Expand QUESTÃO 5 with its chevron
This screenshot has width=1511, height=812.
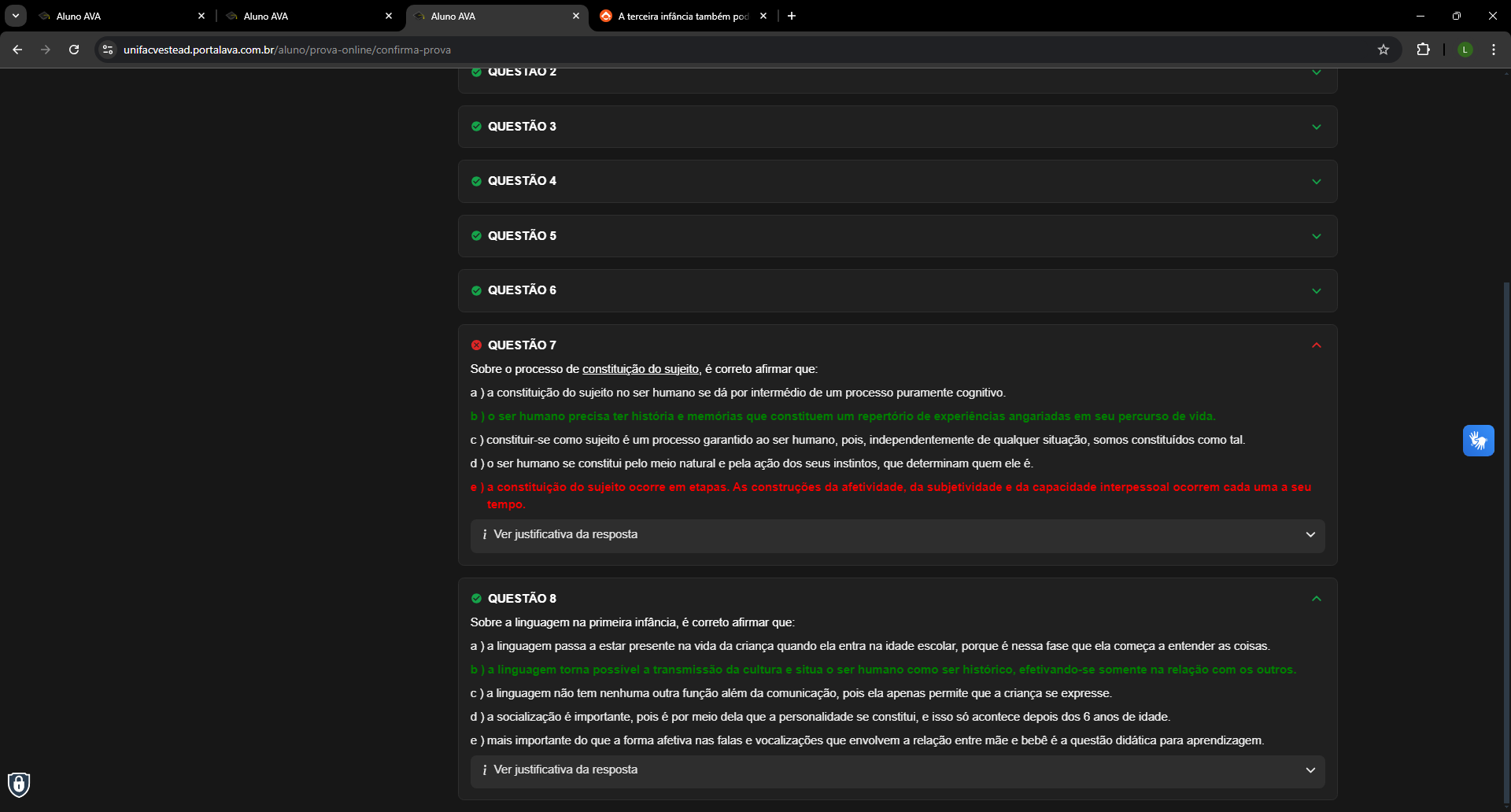point(1316,236)
